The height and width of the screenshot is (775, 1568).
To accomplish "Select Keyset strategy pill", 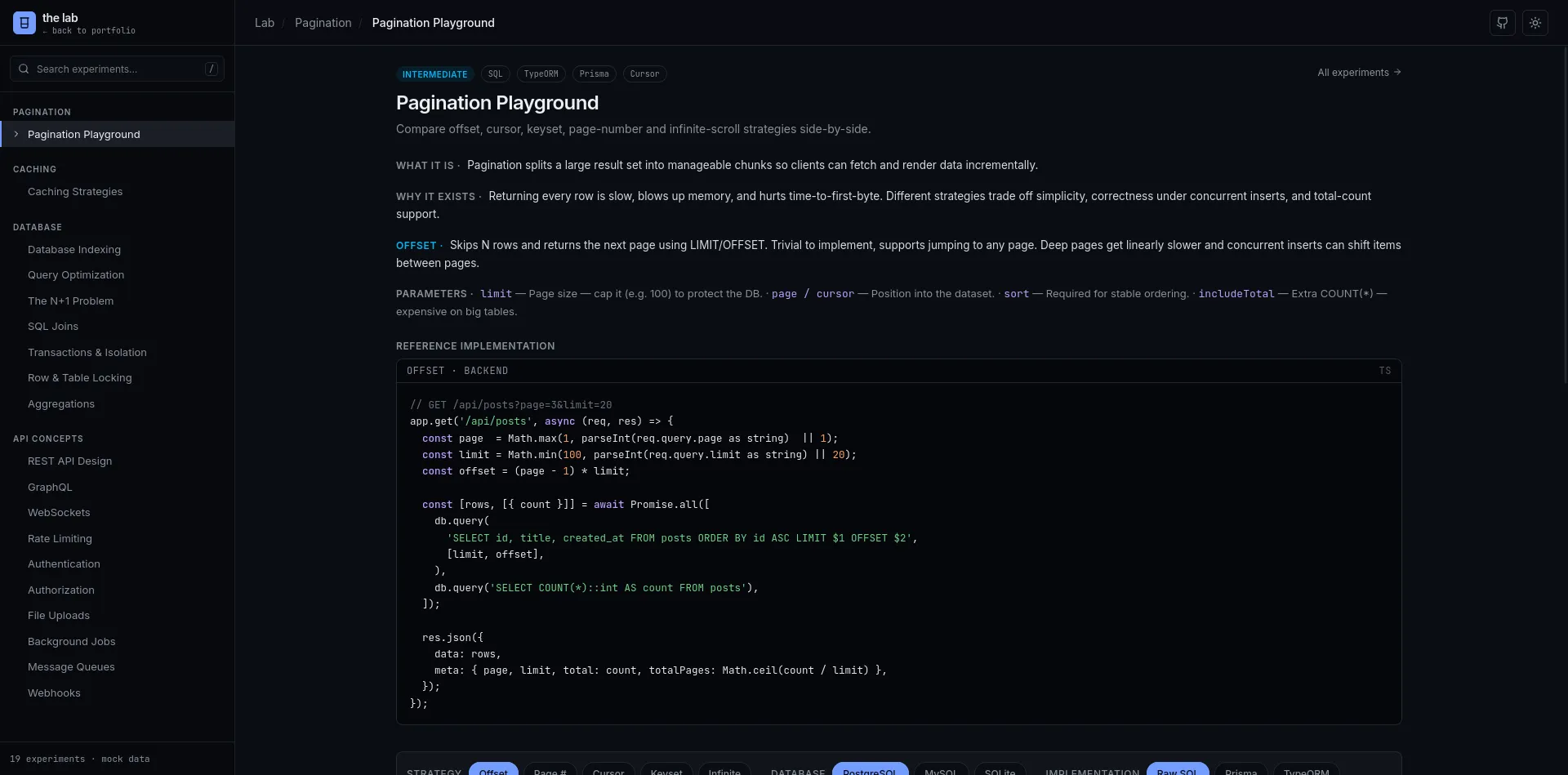I will click(666, 769).
